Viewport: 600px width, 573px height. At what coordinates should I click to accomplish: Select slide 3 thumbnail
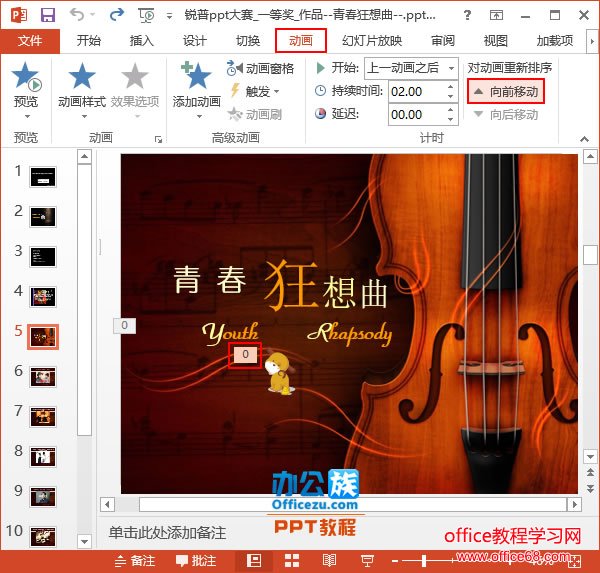[x=43, y=257]
